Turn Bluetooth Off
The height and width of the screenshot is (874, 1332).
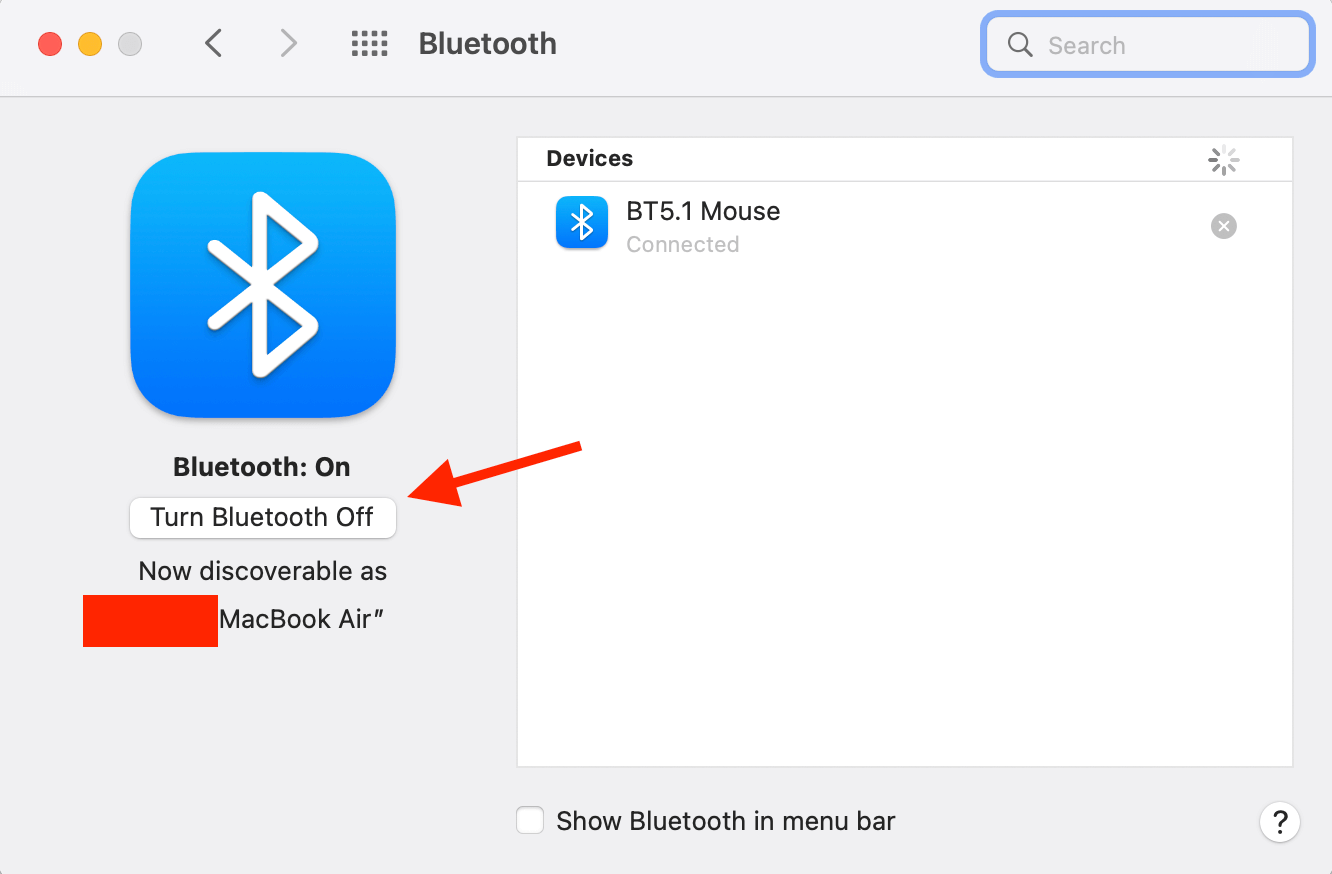pyautogui.click(x=263, y=517)
